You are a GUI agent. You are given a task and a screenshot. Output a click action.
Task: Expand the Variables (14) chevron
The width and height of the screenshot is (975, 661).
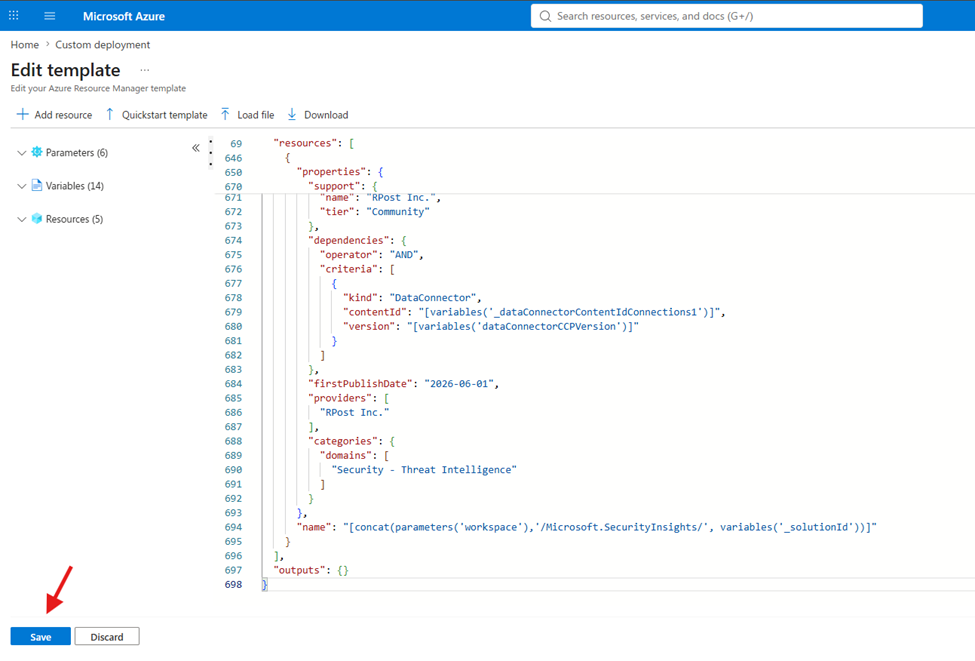click(x=22, y=186)
